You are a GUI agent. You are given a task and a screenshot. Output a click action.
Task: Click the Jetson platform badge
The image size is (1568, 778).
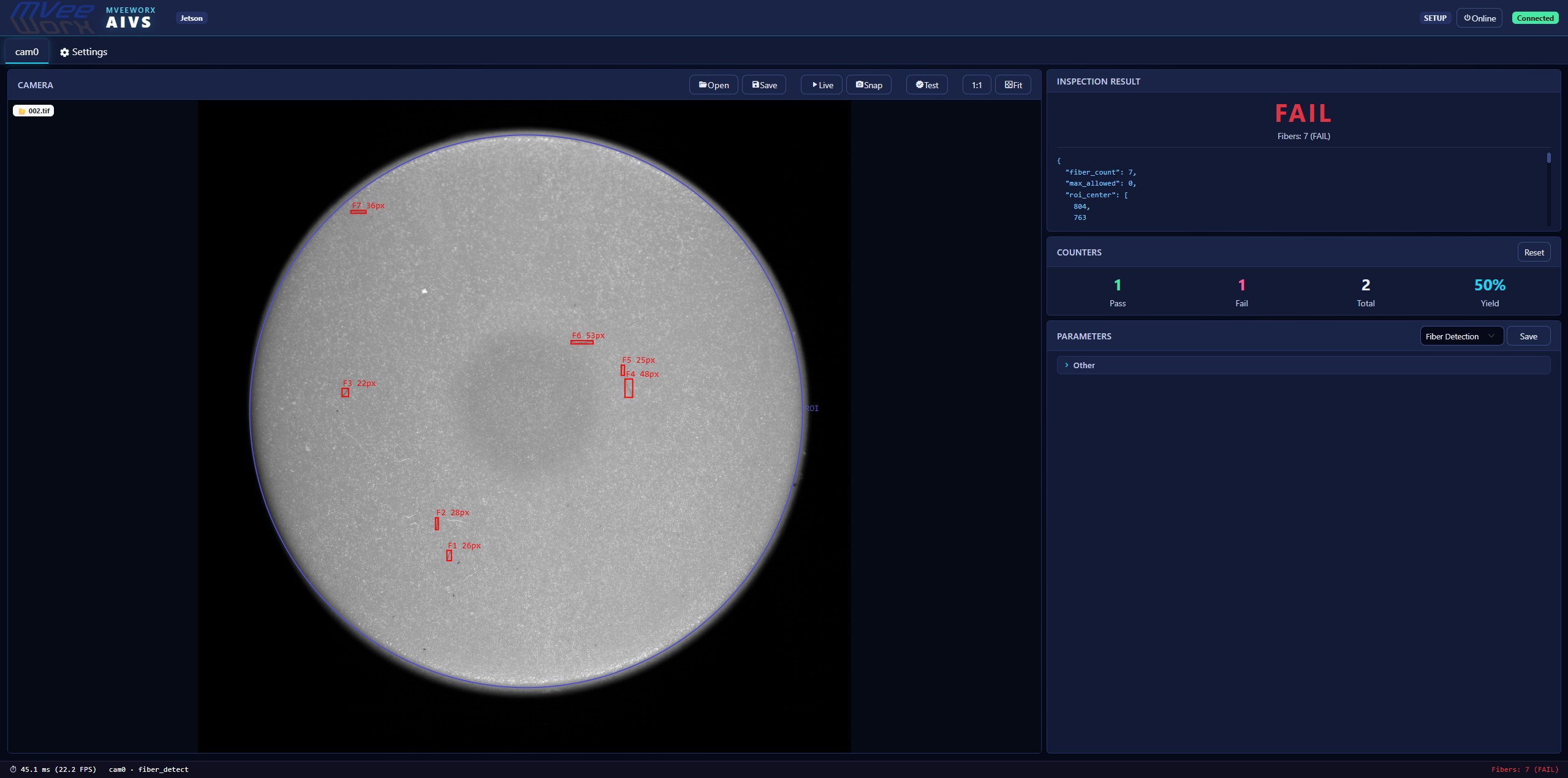pyautogui.click(x=191, y=18)
